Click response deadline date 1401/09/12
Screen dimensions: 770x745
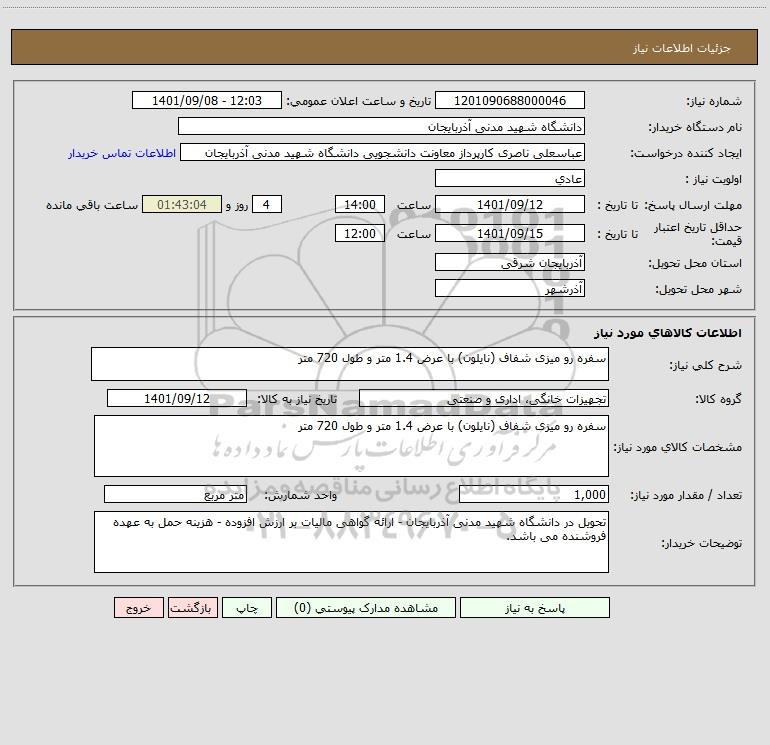tap(510, 204)
